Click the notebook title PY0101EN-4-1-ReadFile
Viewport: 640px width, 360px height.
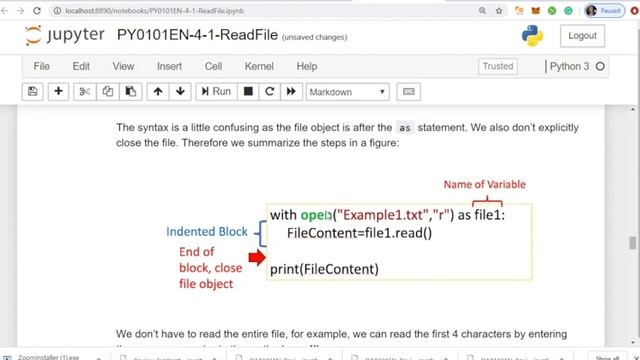click(197, 35)
